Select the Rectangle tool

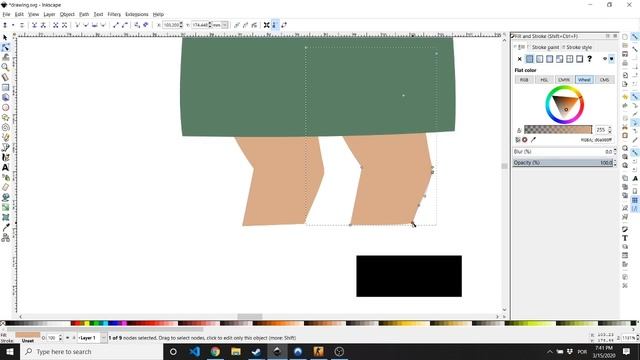(5, 87)
